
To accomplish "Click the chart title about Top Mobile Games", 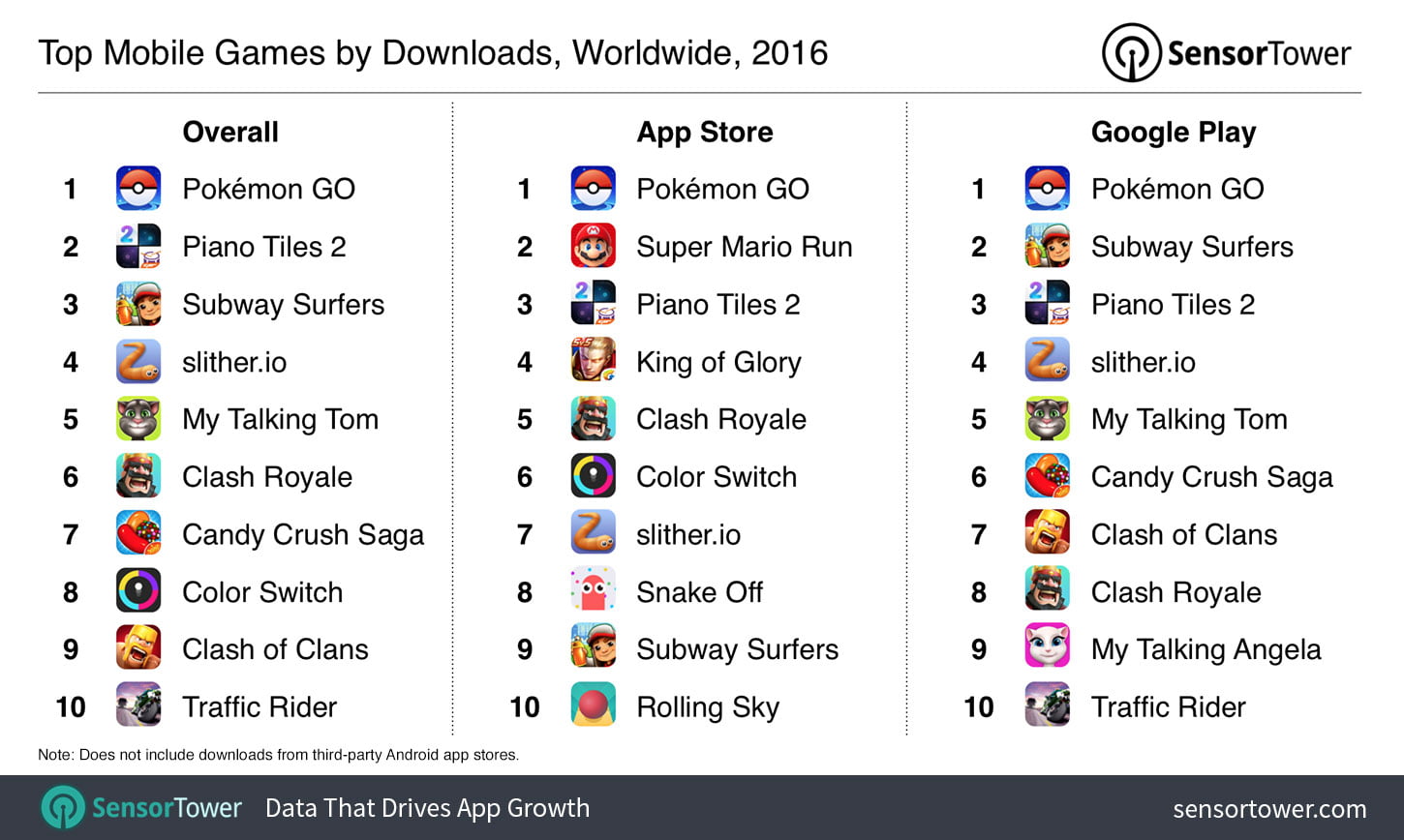I will [433, 52].
